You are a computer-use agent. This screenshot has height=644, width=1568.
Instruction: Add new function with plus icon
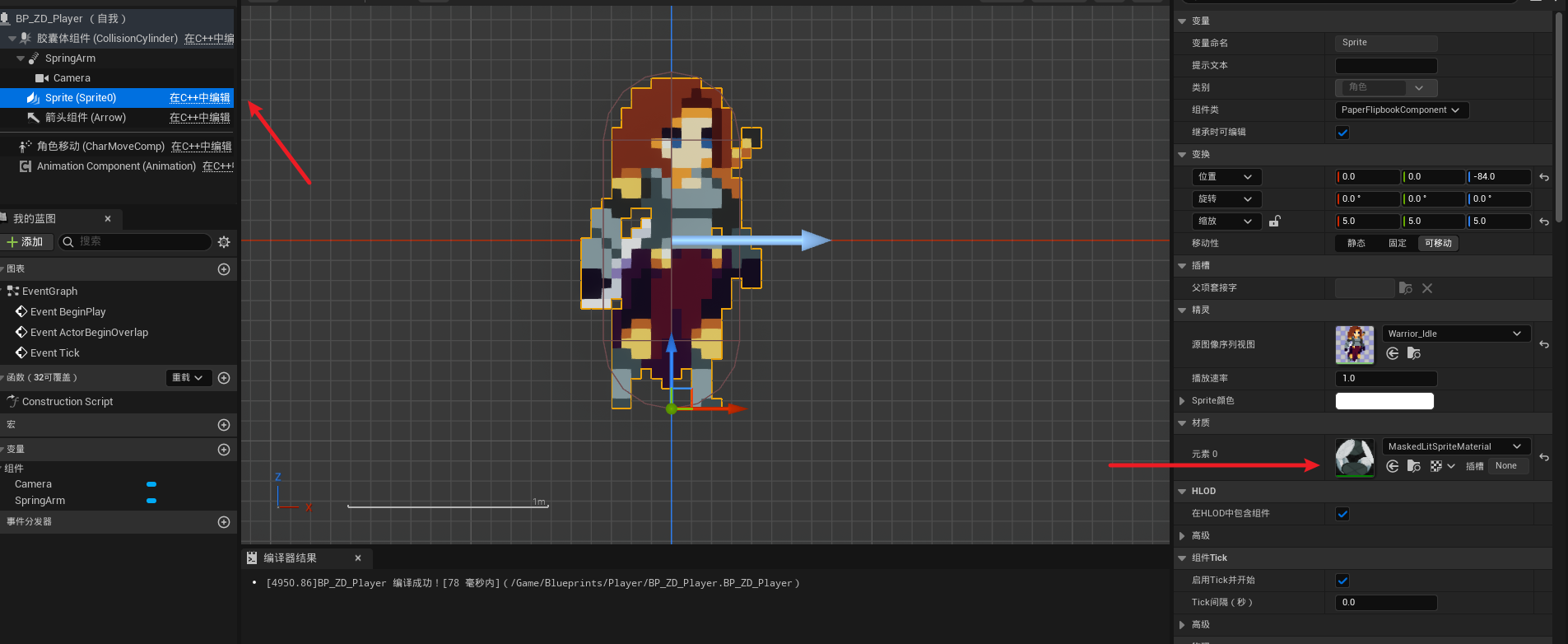224,378
